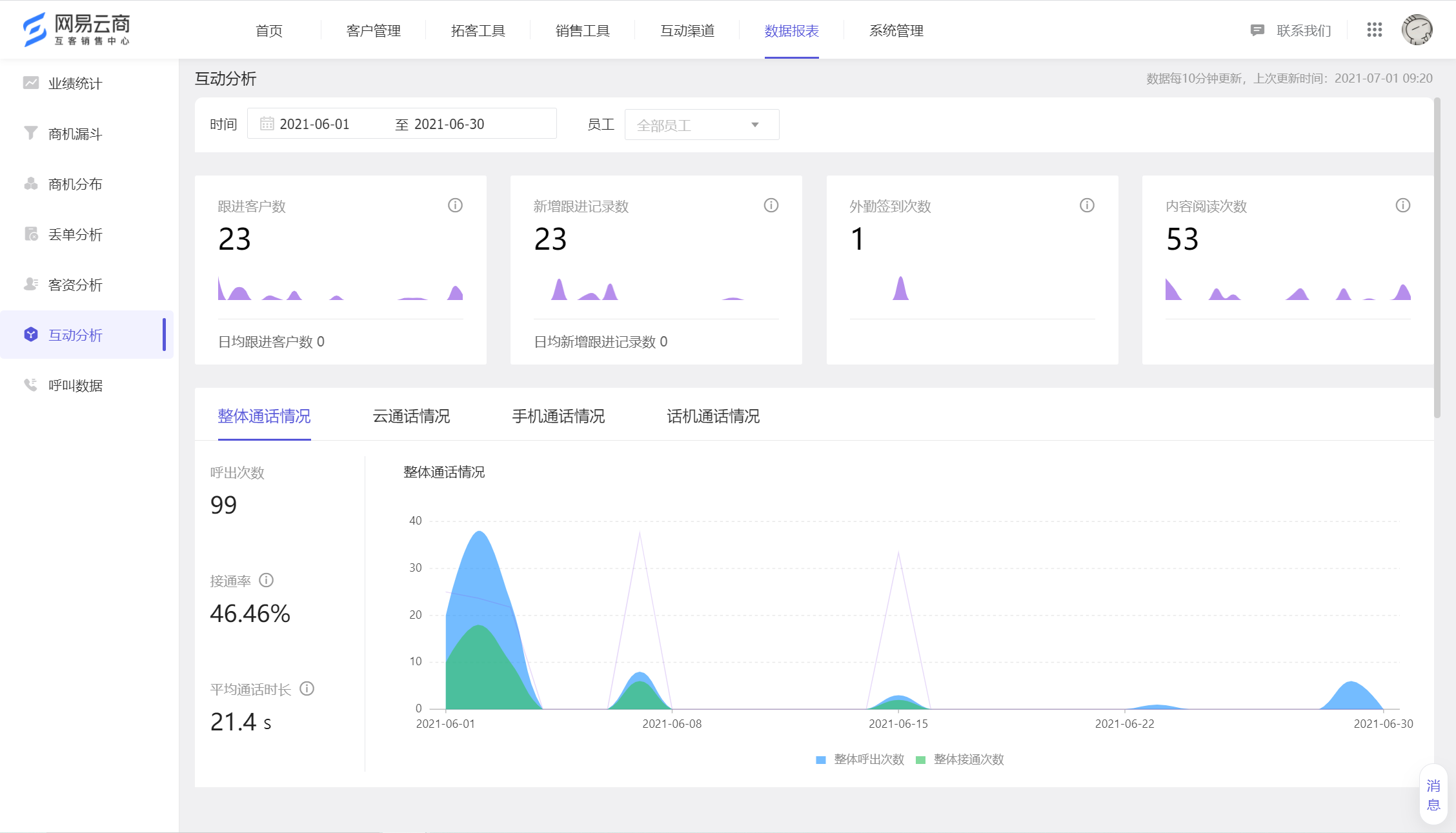1456x833 pixels.
Task: Click info icon next to 平均通话时长
Action: pyautogui.click(x=307, y=688)
